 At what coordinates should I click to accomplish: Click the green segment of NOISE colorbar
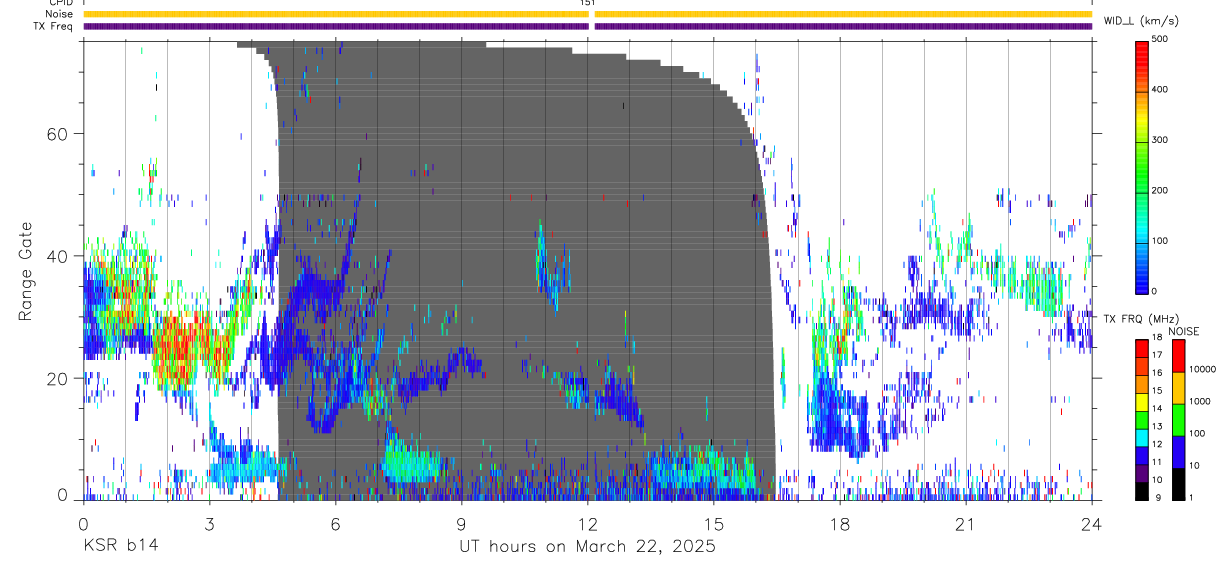click(1178, 420)
